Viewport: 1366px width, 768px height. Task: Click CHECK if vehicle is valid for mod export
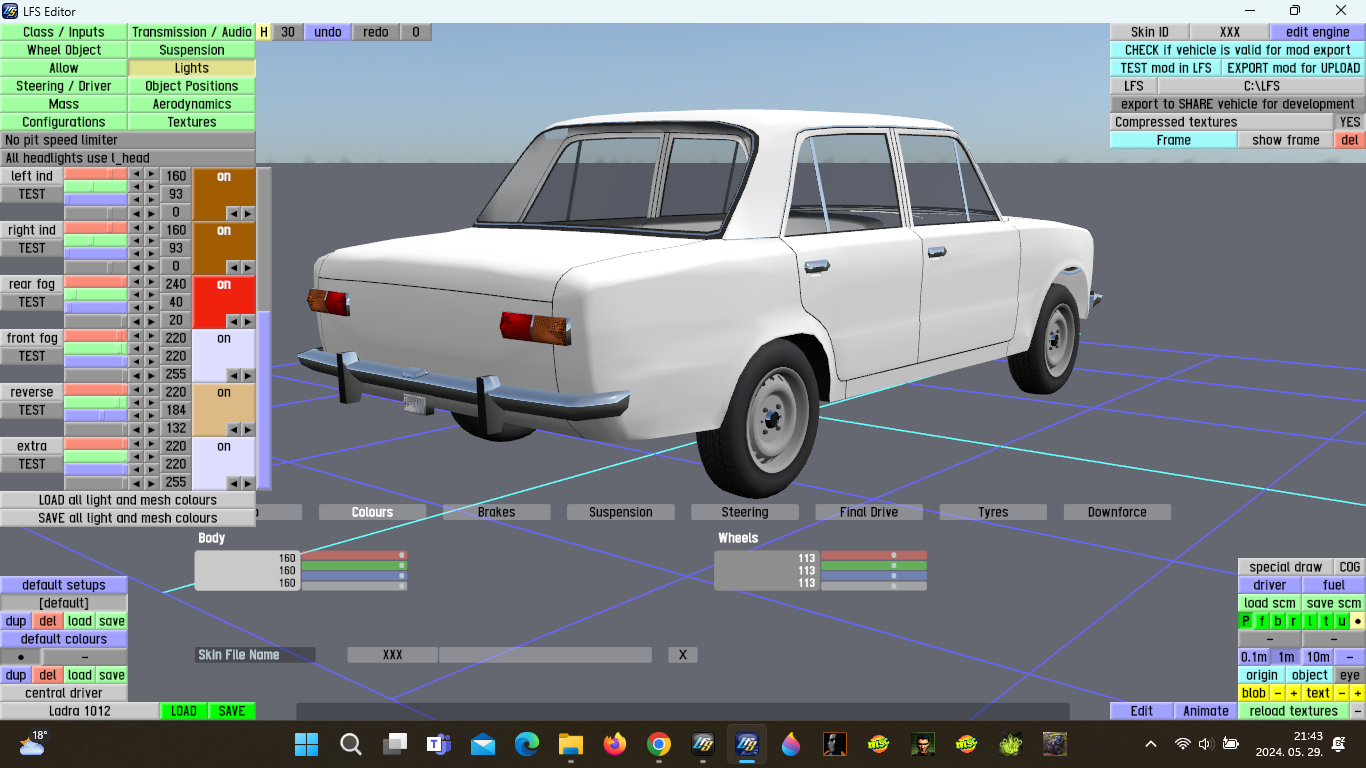(1237, 50)
